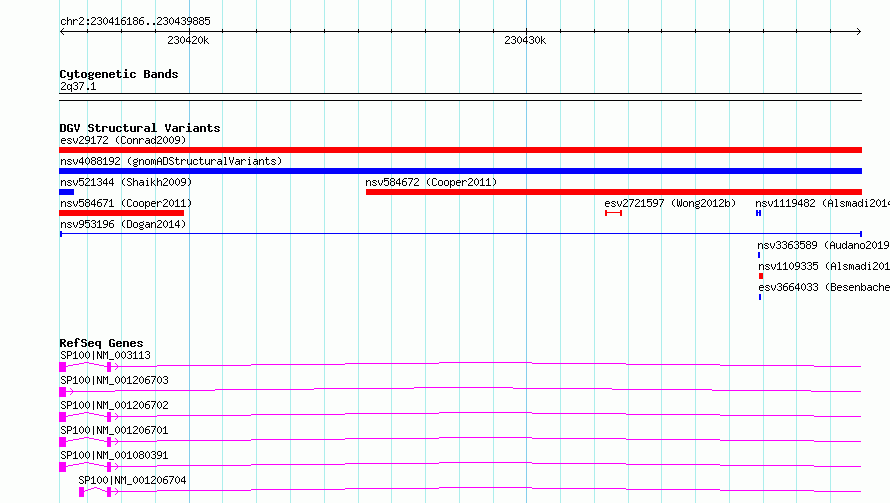The image size is (890, 503).
Task: Open the nsv584672 (Cooper2011) label
Action: pos(431,182)
